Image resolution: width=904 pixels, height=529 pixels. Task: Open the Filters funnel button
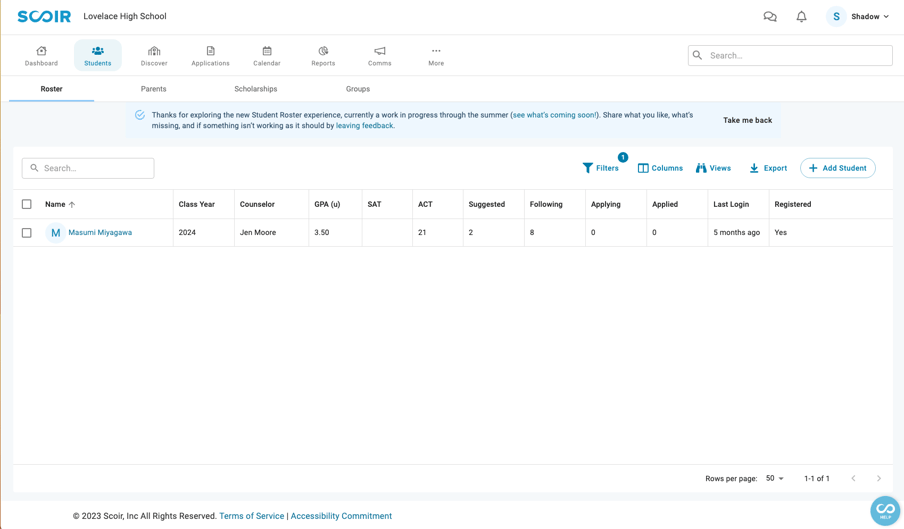(601, 168)
